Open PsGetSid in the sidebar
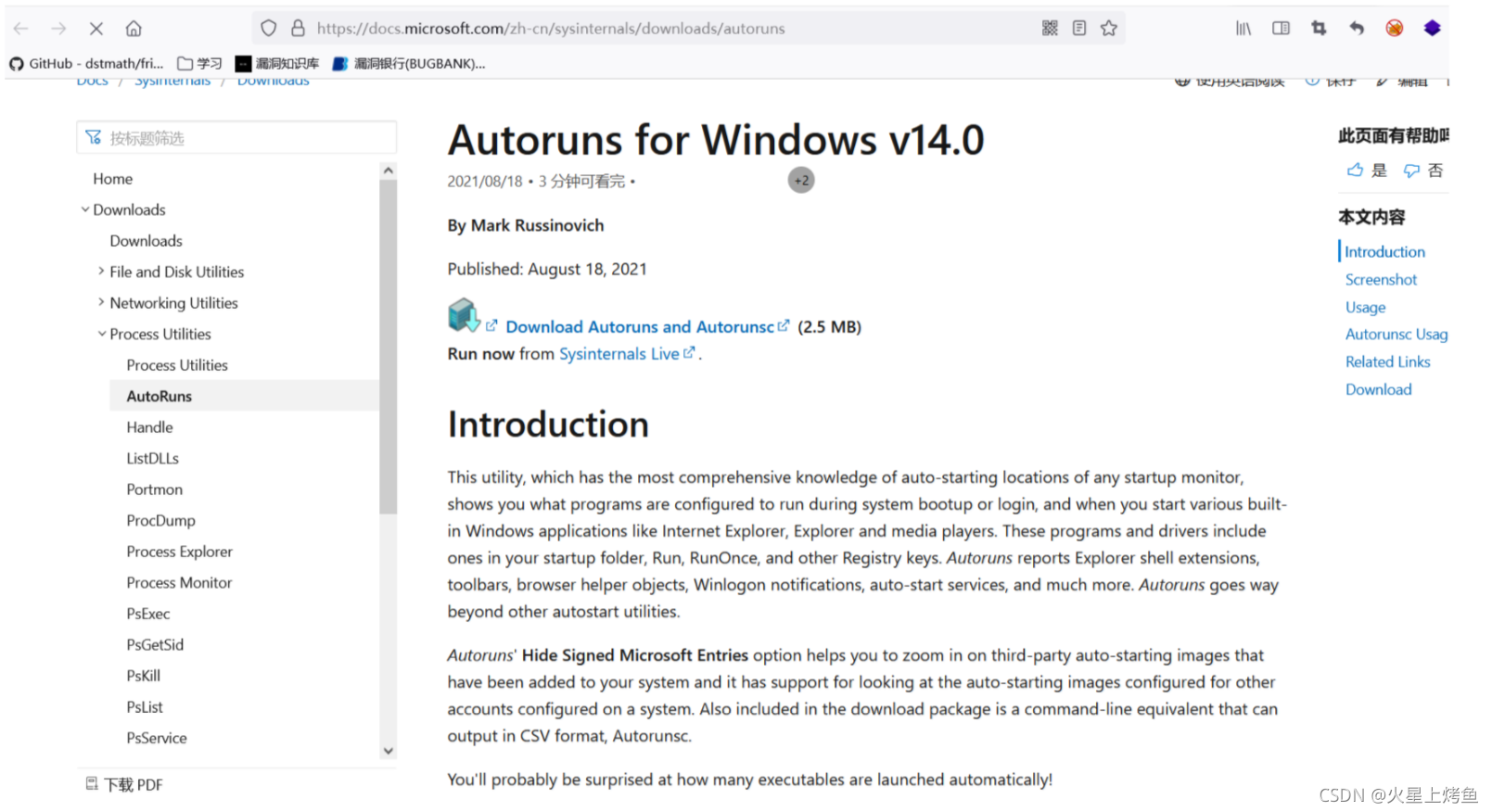This screenshot has width=1492, height=812. 155,645
